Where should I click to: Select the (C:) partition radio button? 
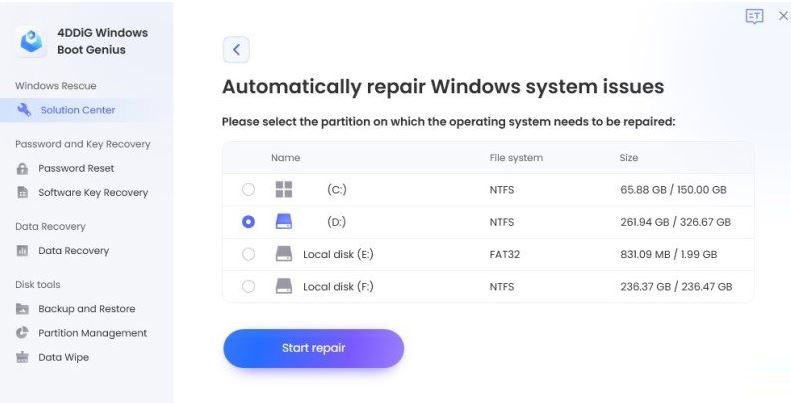pos(248,190)
